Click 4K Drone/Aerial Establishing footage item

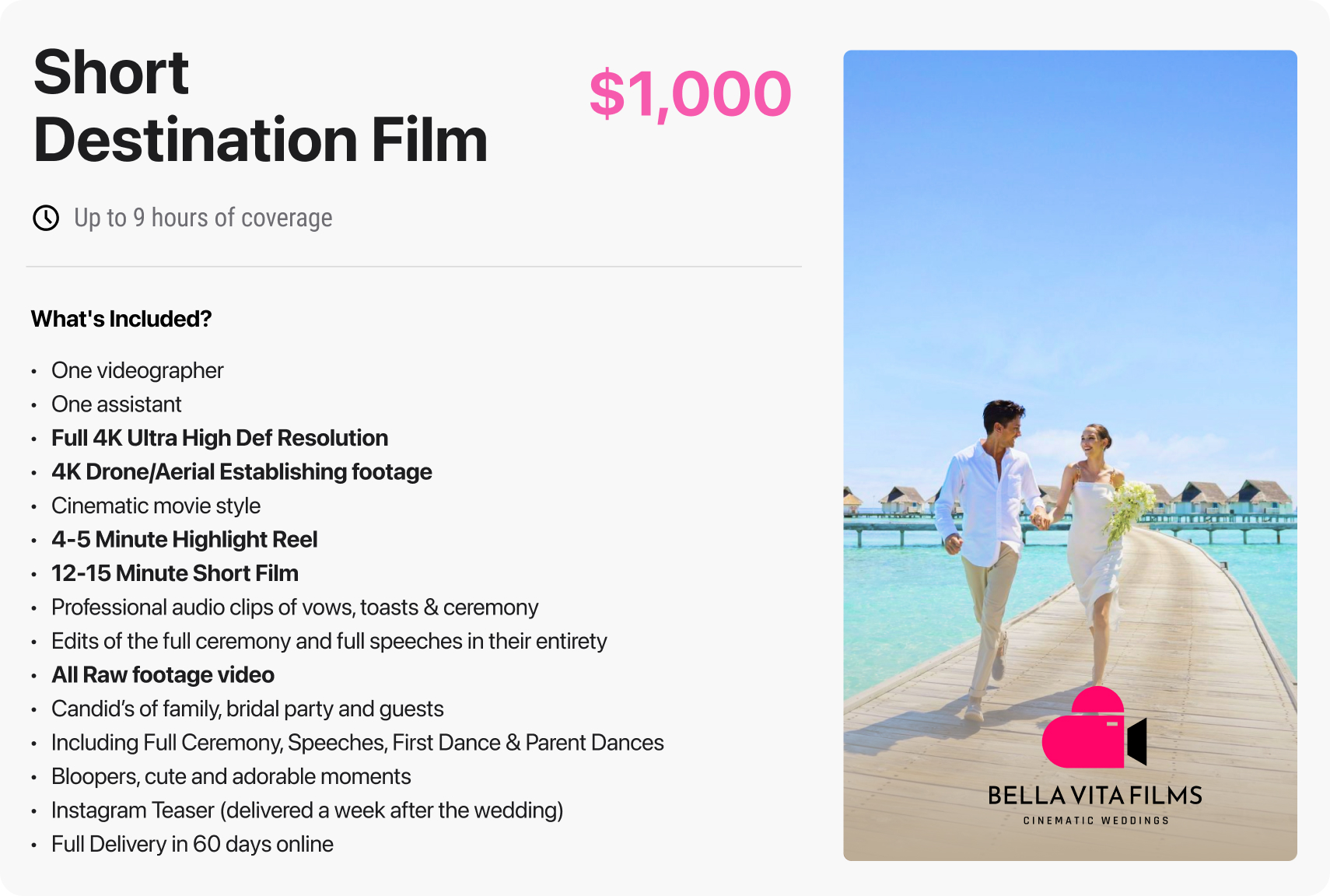241,472
